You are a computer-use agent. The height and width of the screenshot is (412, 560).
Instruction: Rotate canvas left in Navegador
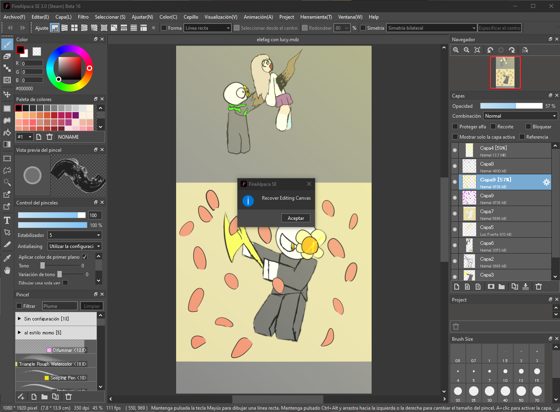(490, 50)
